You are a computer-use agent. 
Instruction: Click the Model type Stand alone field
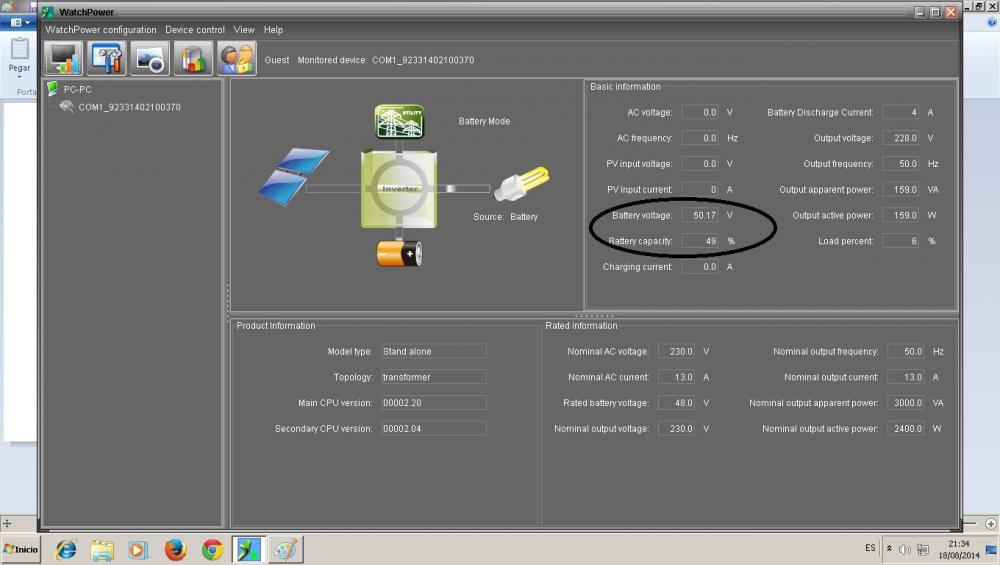[x=434, y=351]
